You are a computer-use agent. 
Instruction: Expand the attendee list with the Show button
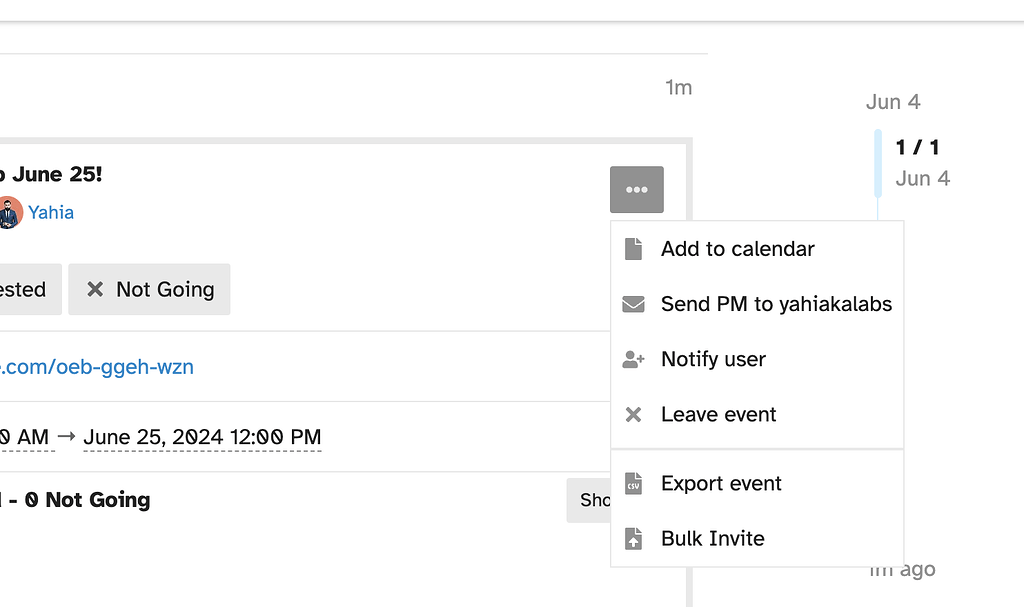tap(591, 500)
